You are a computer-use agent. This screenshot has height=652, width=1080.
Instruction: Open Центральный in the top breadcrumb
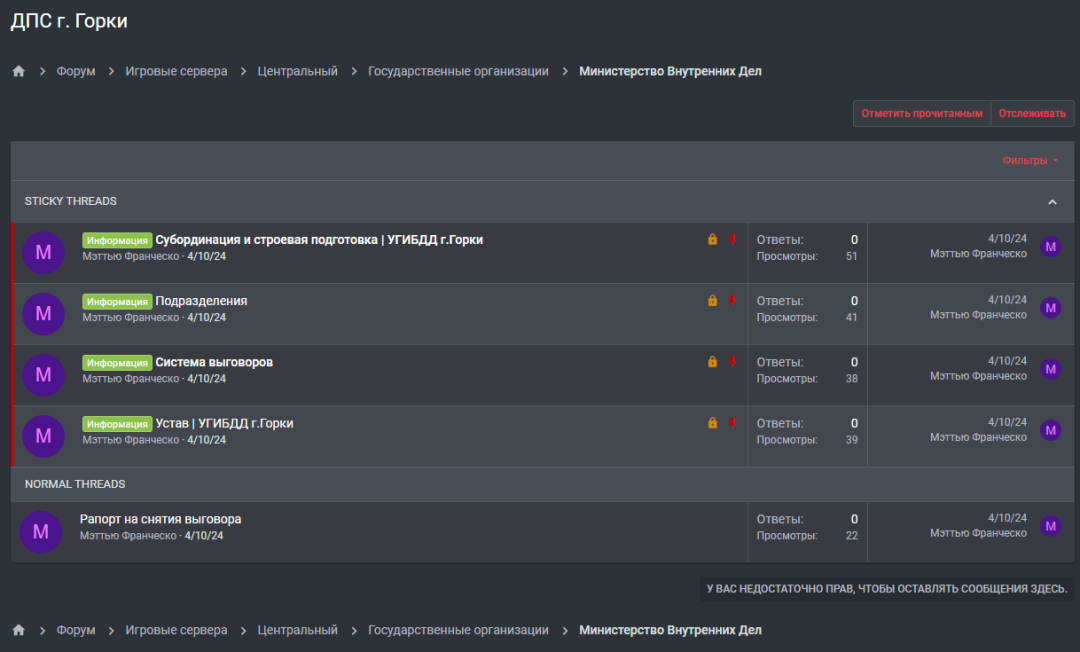point(297,71)
